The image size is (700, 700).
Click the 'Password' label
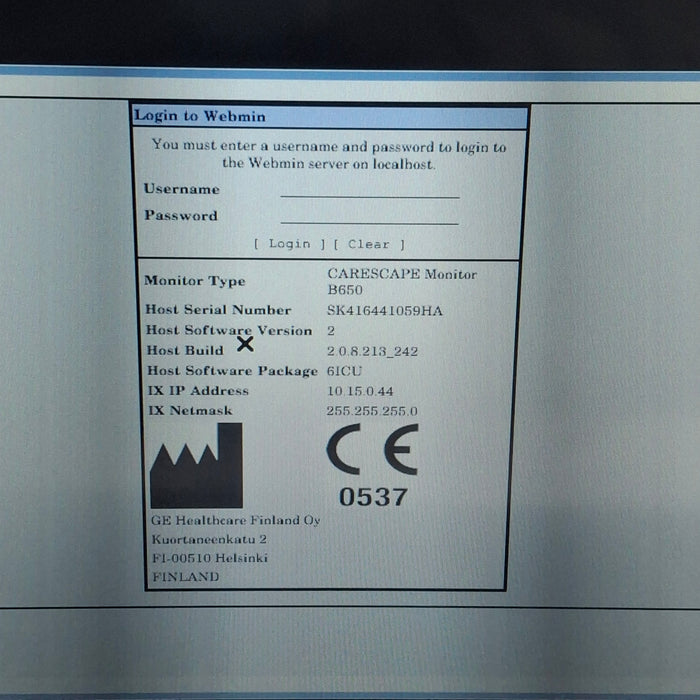[181, 215]
